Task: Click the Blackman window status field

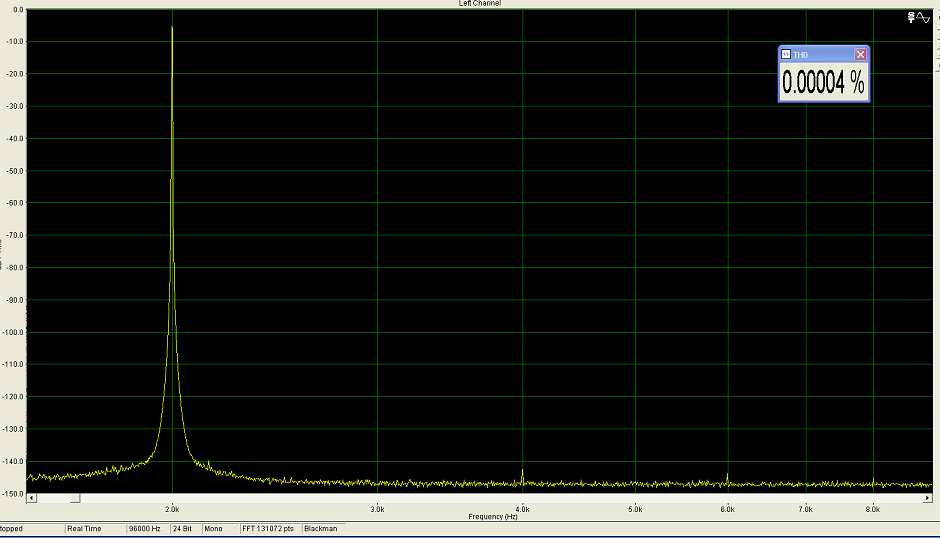Action: pyautogui.click(x=324, y=528)
